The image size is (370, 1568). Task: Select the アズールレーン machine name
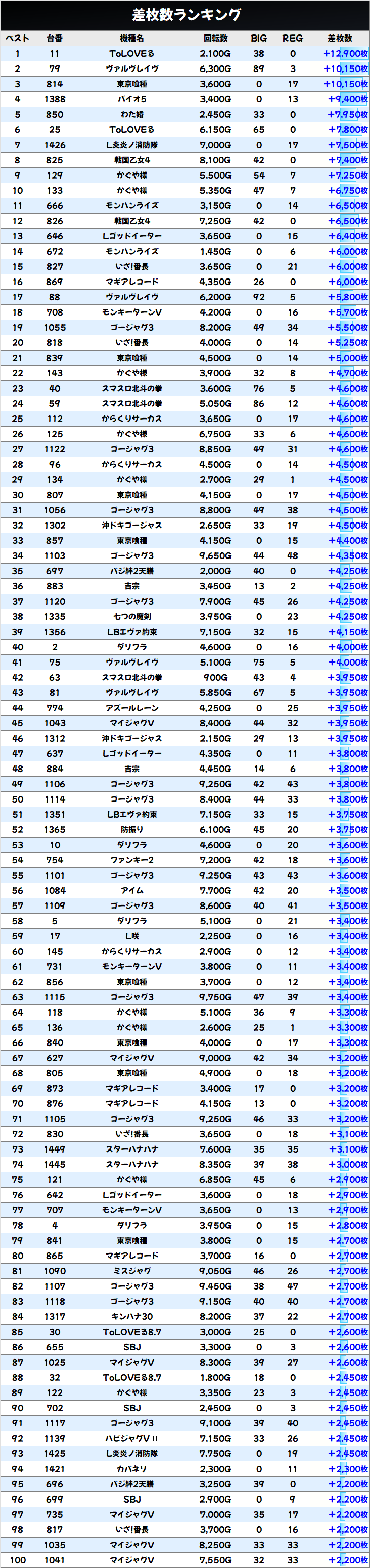pyautogui.click(x=131, y=708)
